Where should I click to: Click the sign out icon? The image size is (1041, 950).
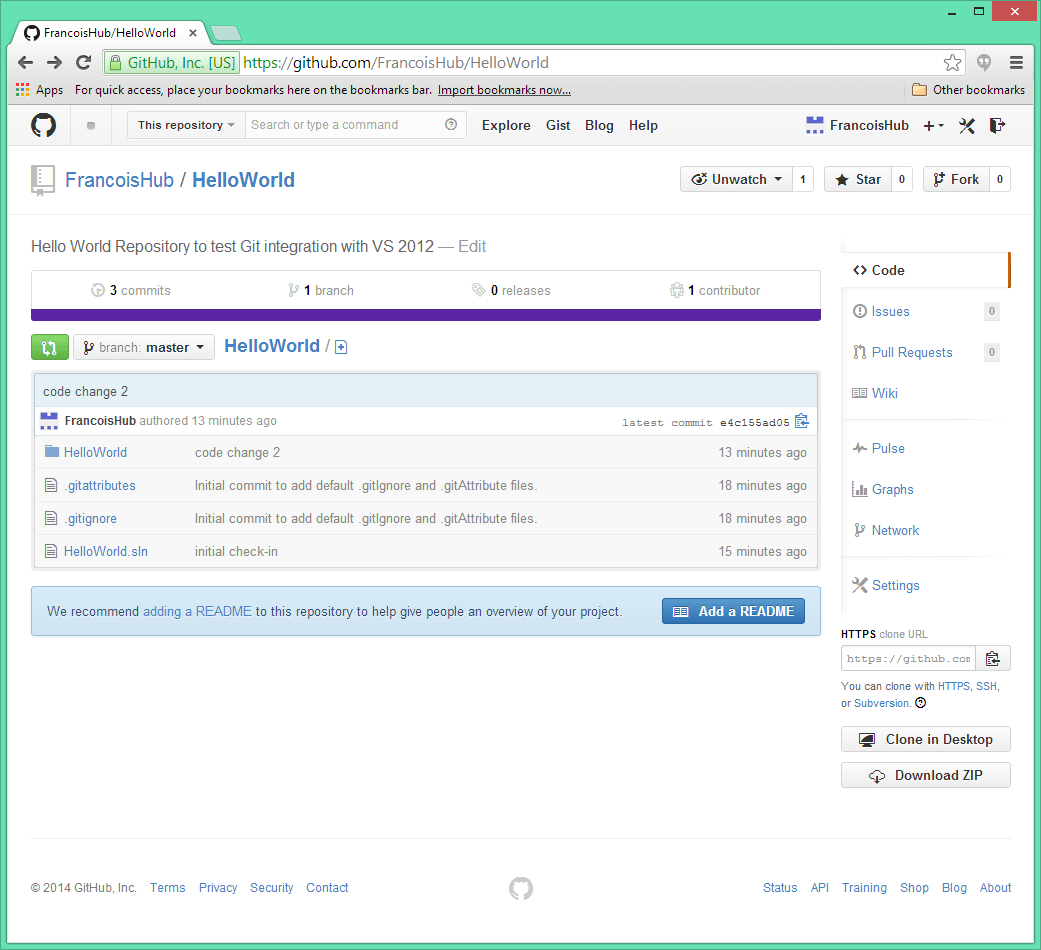[997, 125]
